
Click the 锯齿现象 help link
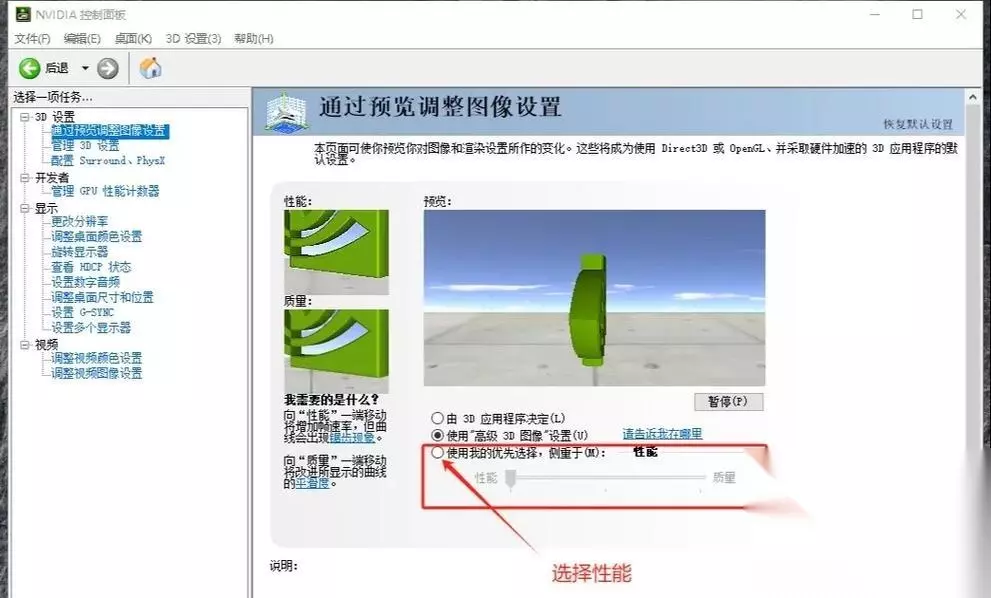(x=352, y=437)
